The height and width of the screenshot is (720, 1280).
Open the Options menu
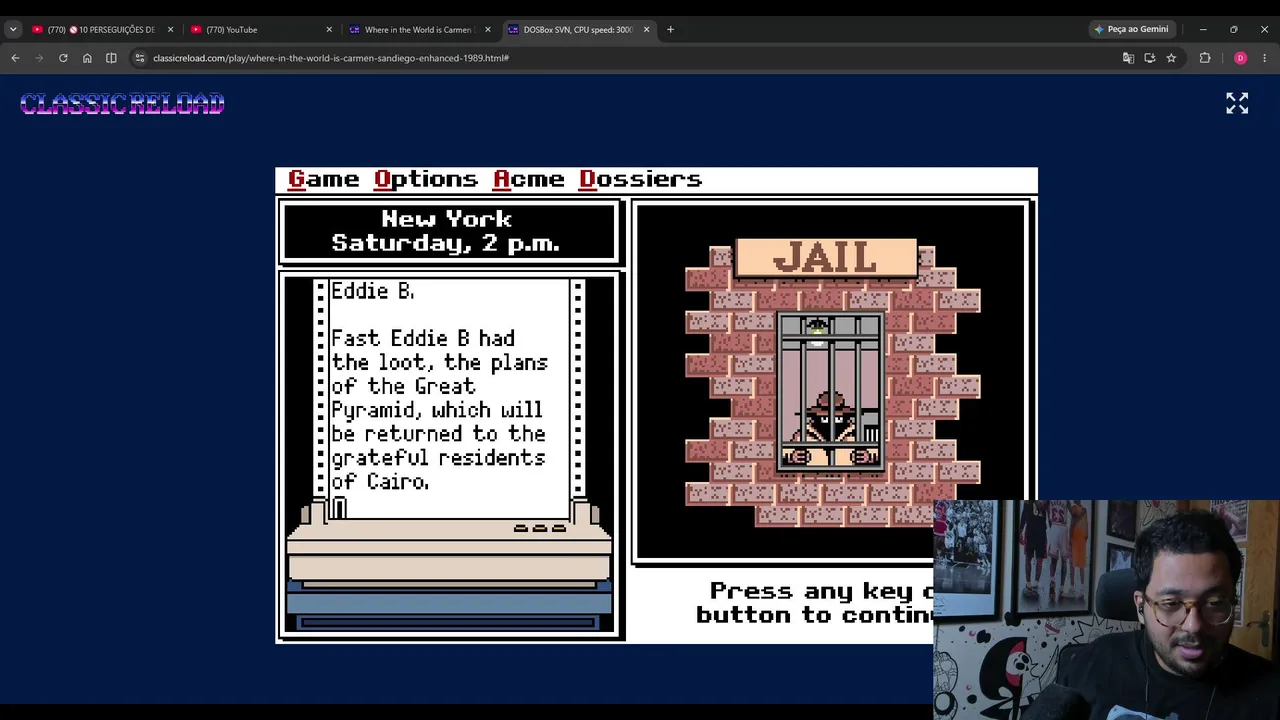click(426, 180)
